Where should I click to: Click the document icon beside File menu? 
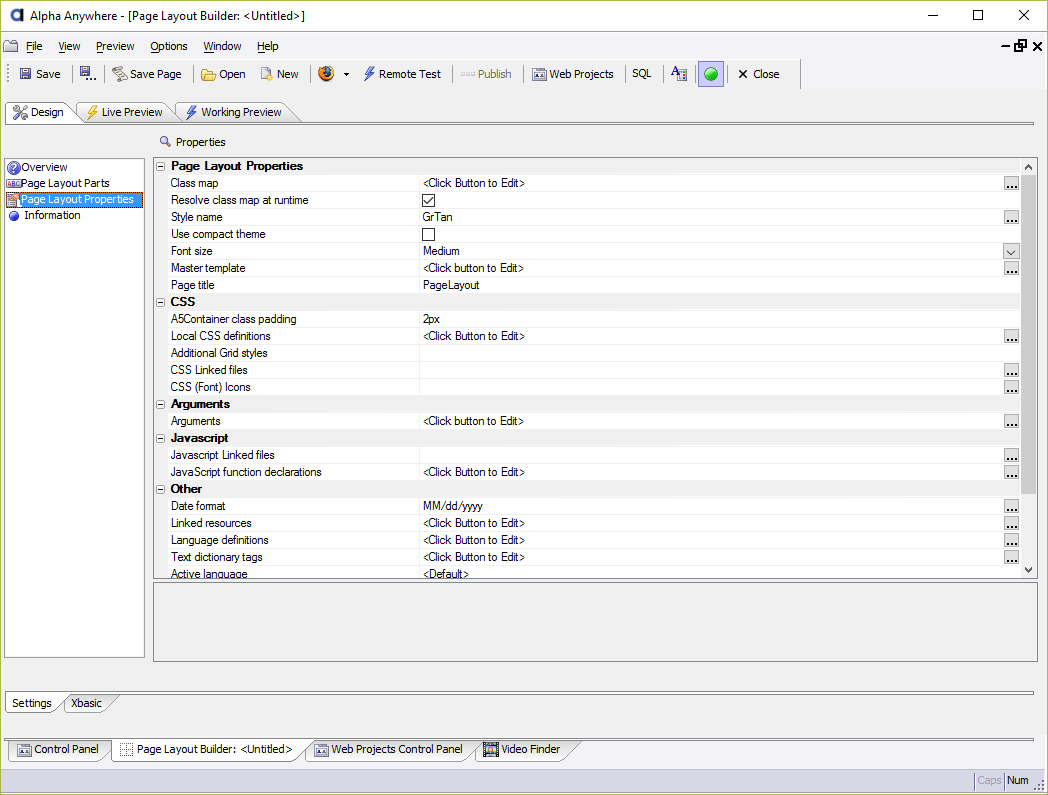[11, 46]
